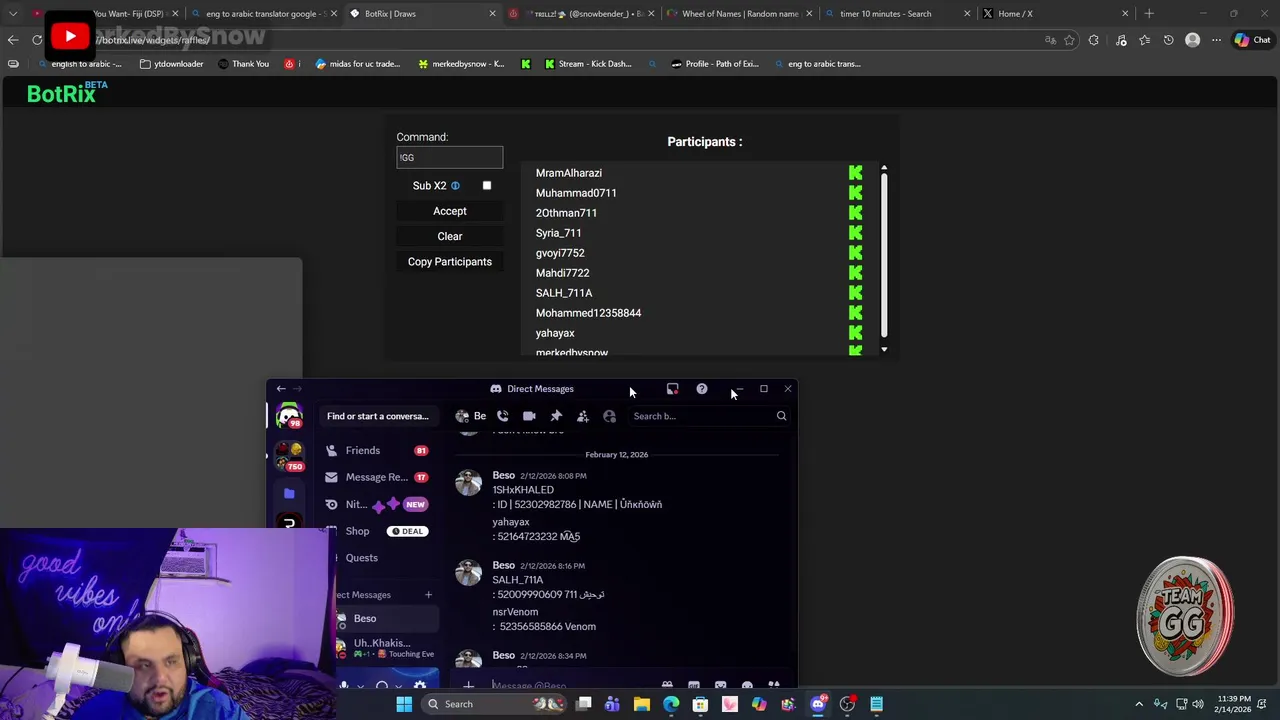Open Discord user settings gear
Viewport: 1280px width, 720px height.
tap(420, 686)
